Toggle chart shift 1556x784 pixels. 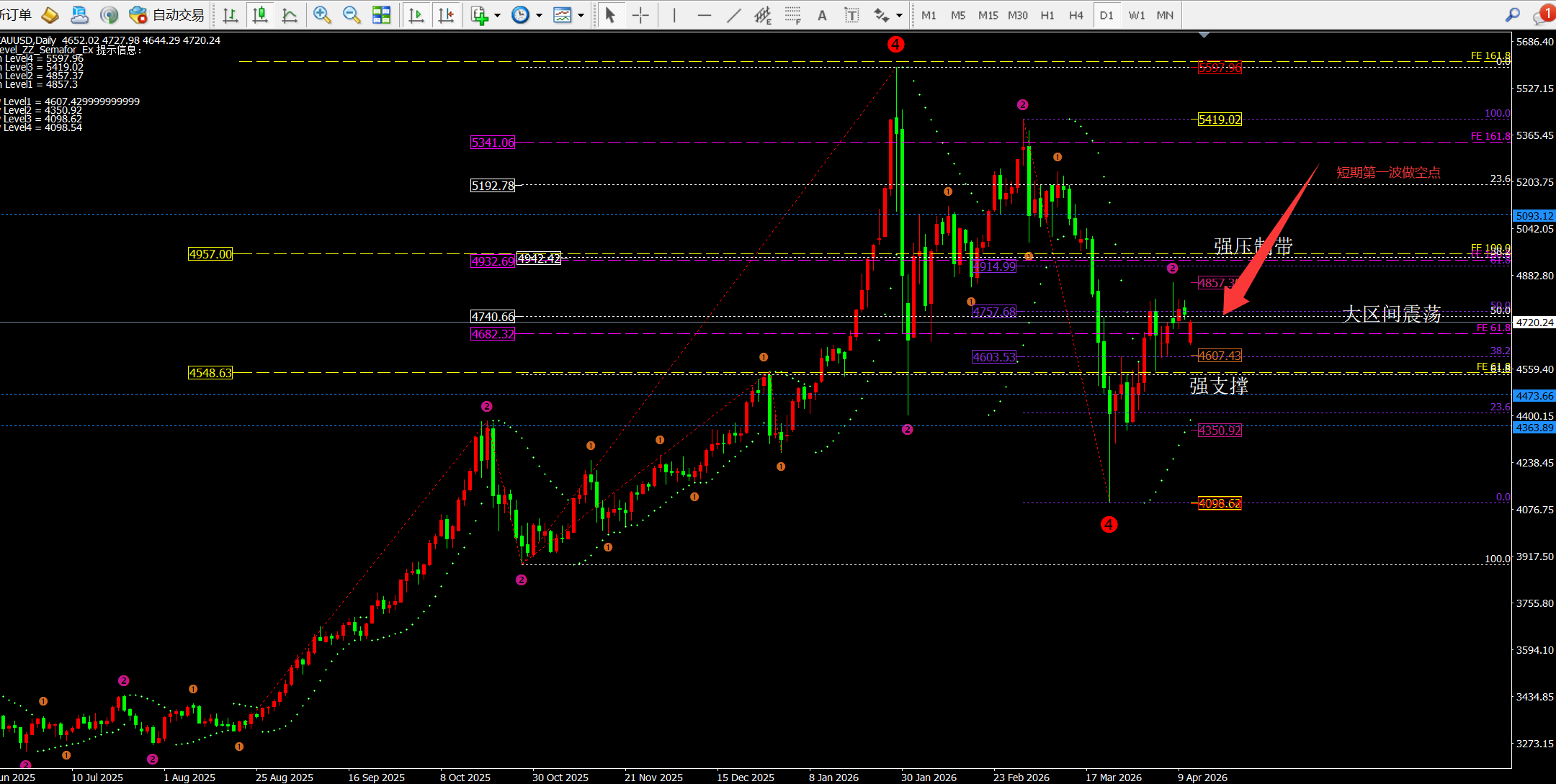tap(446, 14)
